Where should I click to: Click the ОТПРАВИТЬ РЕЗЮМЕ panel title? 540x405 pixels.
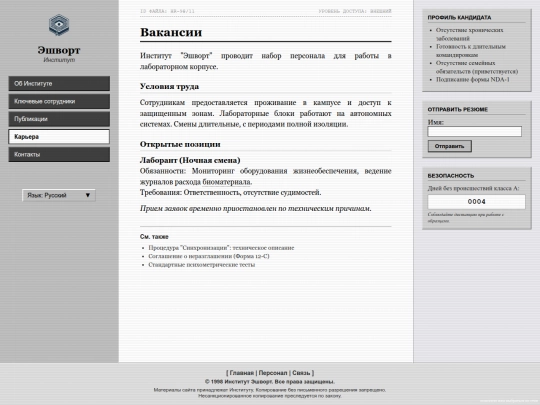[x=458, y=110]
